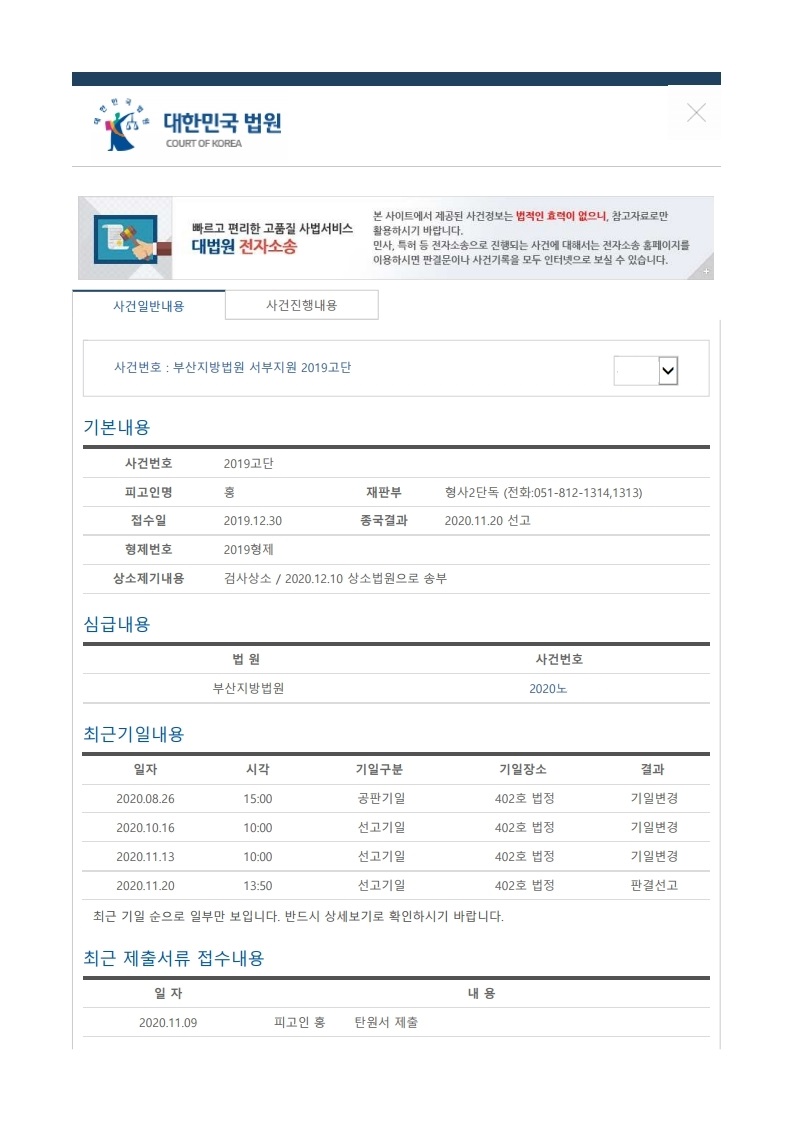Click the Court of Korea logo

click(x=188, y=126)
